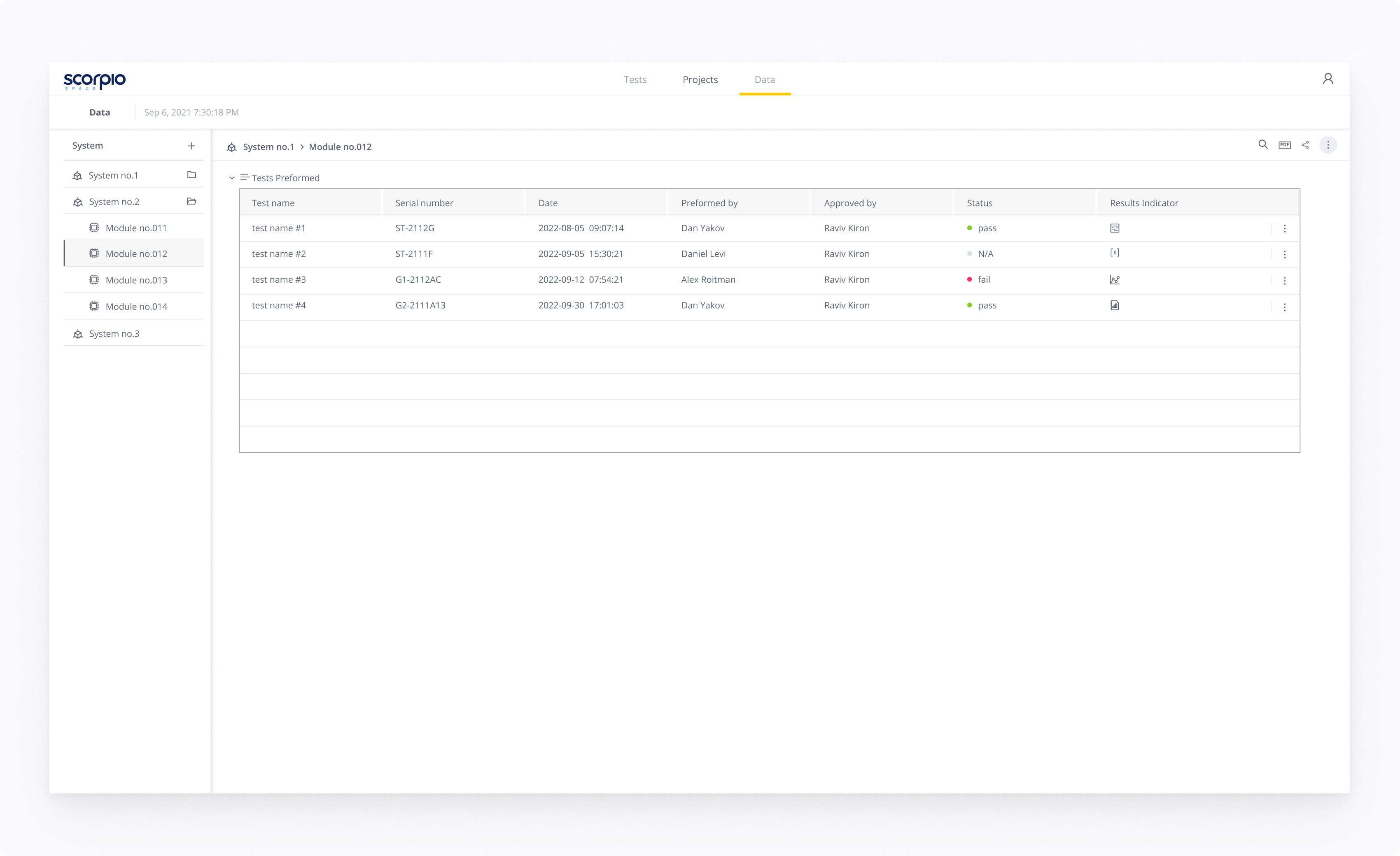Viewport: 1400px width, 856px height.
Task: Select System no.2 in the tree
Action: tap(133, 202)
